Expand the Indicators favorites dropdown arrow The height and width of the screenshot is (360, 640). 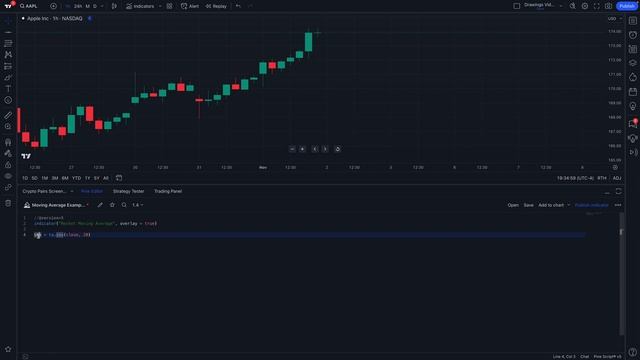[160, 6]
